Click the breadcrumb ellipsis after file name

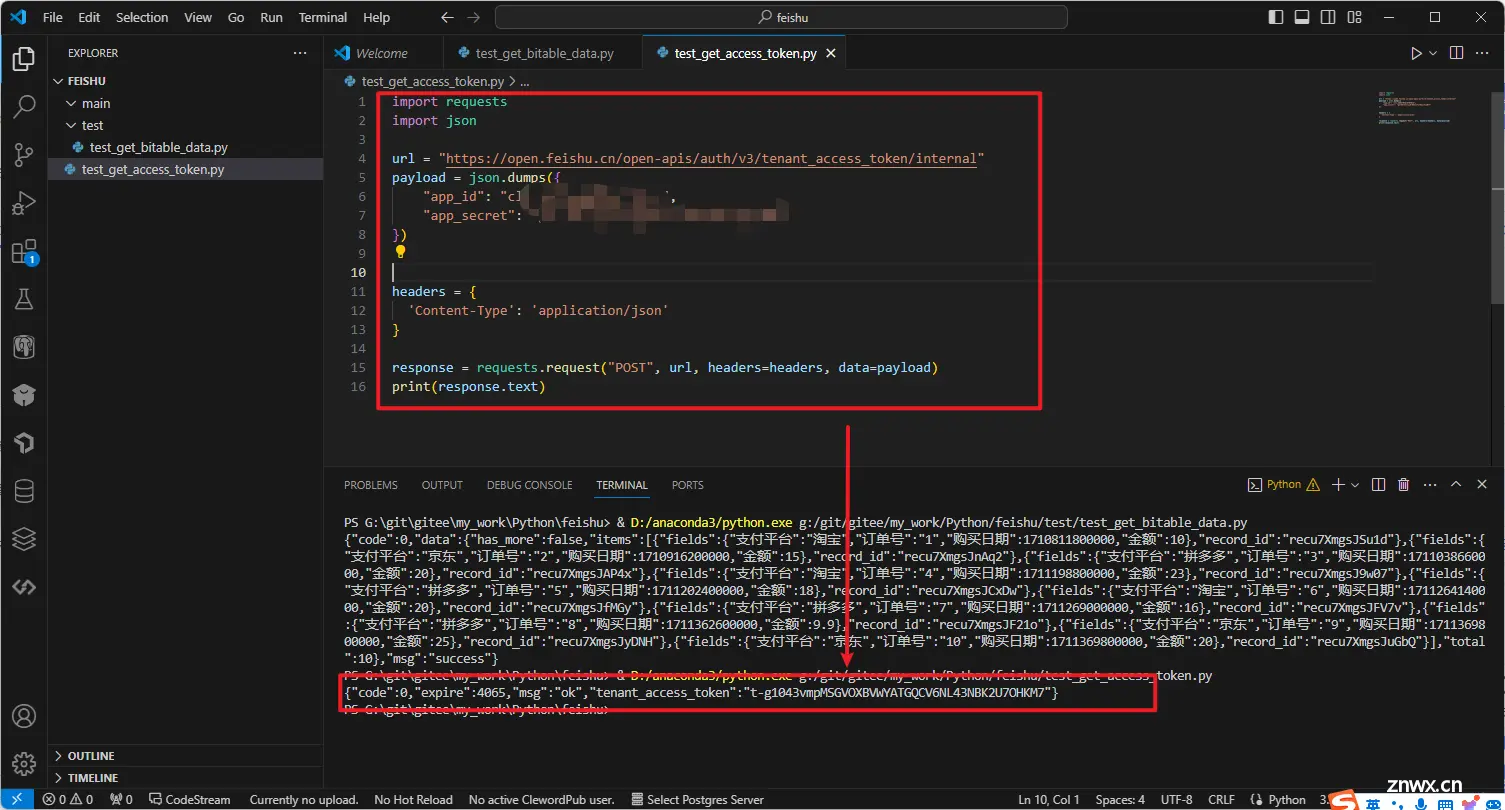click(525, 81)
